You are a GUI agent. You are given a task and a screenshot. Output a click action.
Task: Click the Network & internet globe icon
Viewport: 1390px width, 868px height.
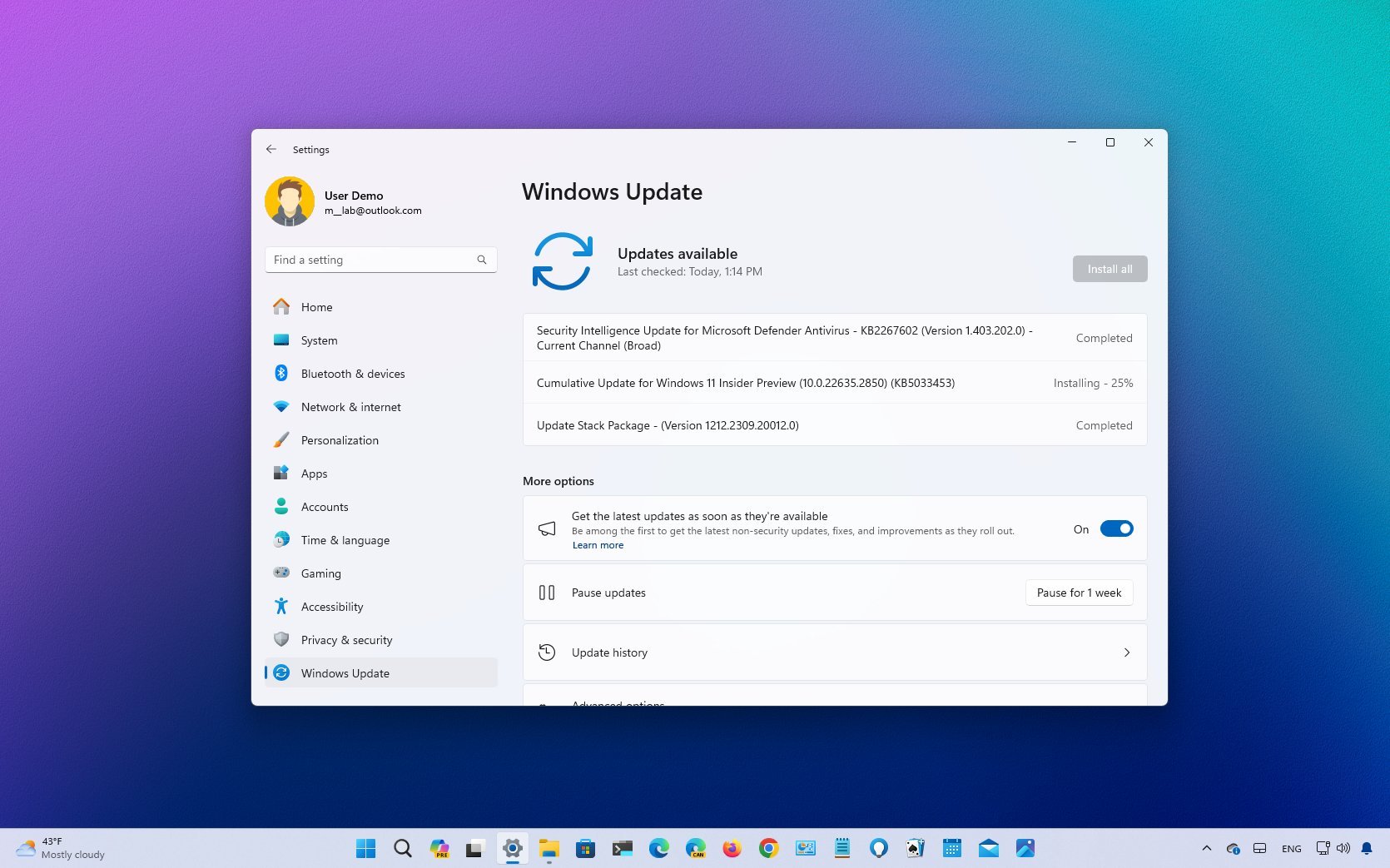[281, 406]
